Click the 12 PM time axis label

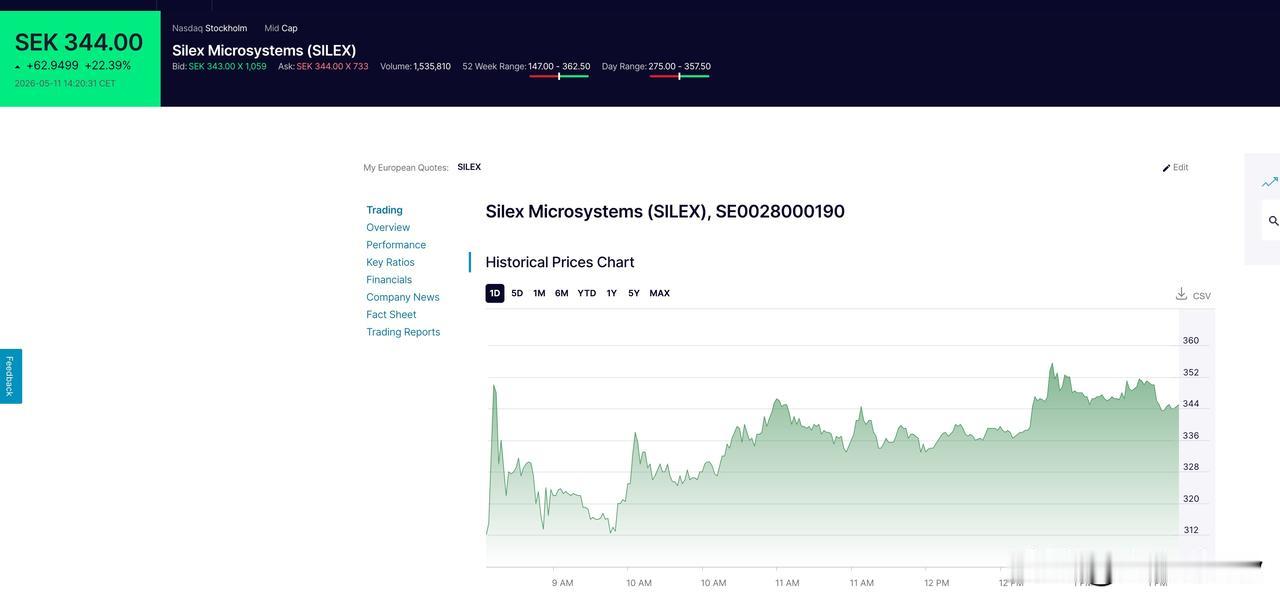pyautogui.click(x=937, y=583)
